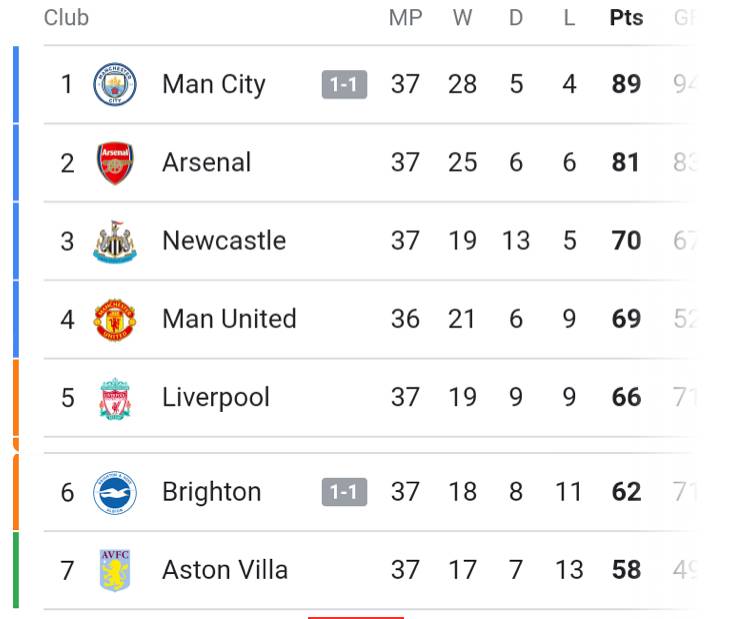Click the MP column header

click(405, 18)
